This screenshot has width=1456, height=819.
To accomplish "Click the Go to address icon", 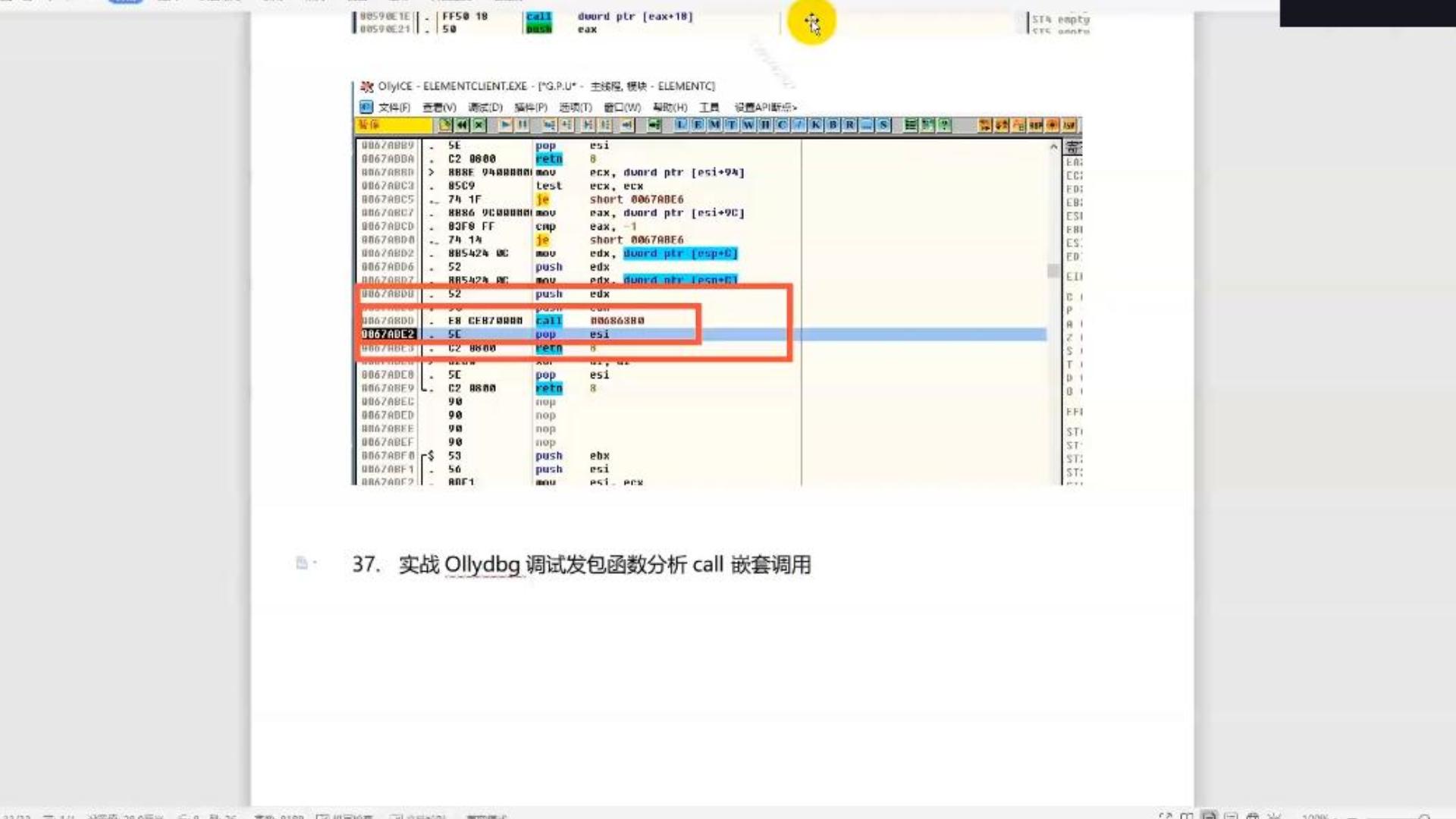I will [654, 125].
